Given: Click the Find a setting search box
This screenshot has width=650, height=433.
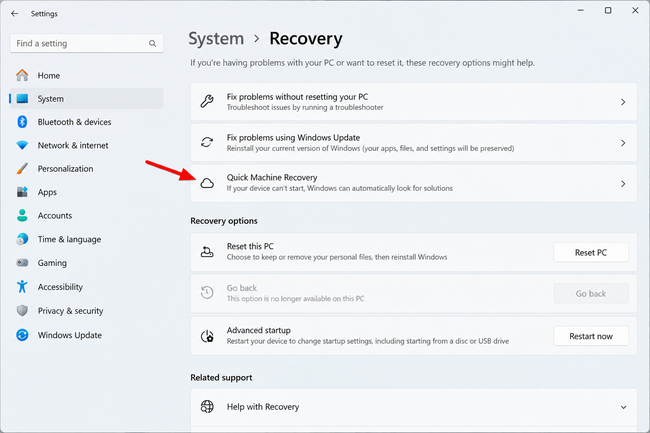Looking at the screenshot, I should (x=87, y=44).
